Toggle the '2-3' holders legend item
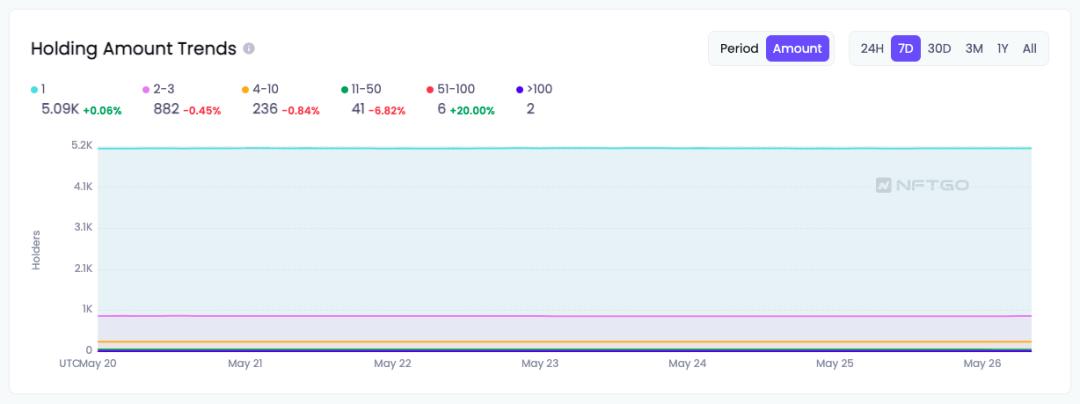Image resolution: width=1080 pixels, height=404 pixels. pos(158,89)
